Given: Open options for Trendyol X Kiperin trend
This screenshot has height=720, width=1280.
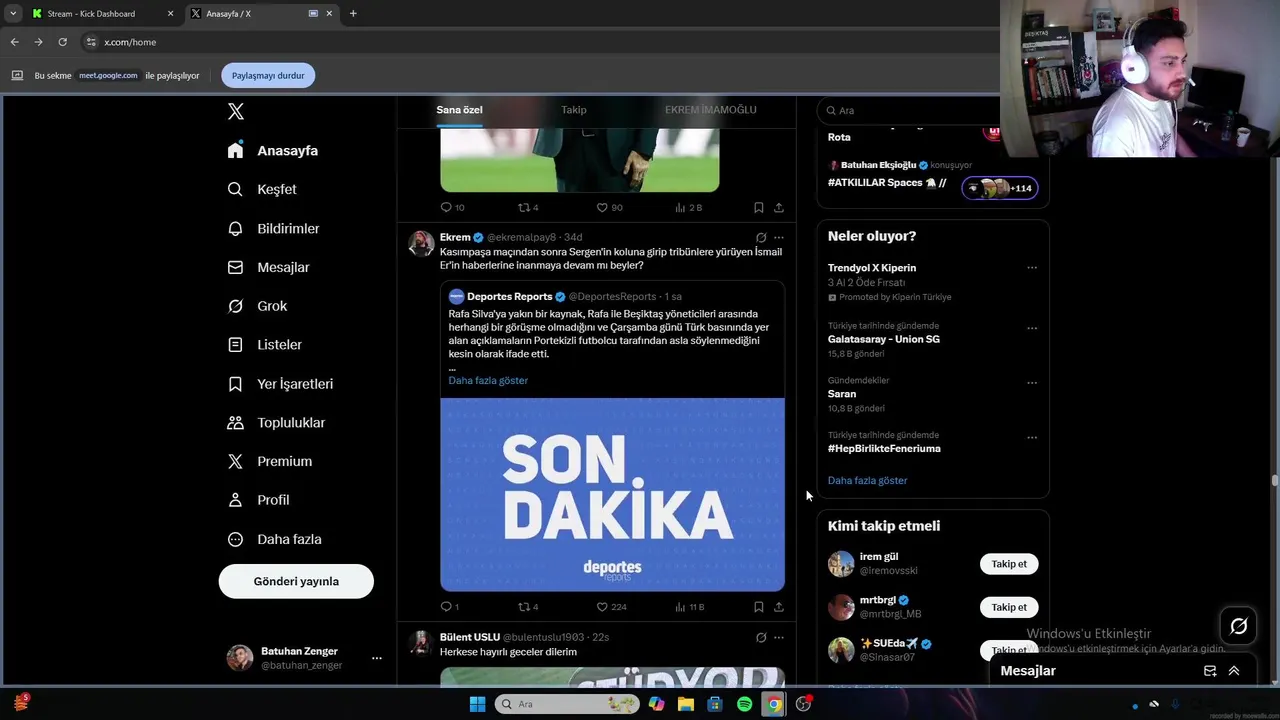Looking at the screenshot, I should click(x=1032, y=268).
